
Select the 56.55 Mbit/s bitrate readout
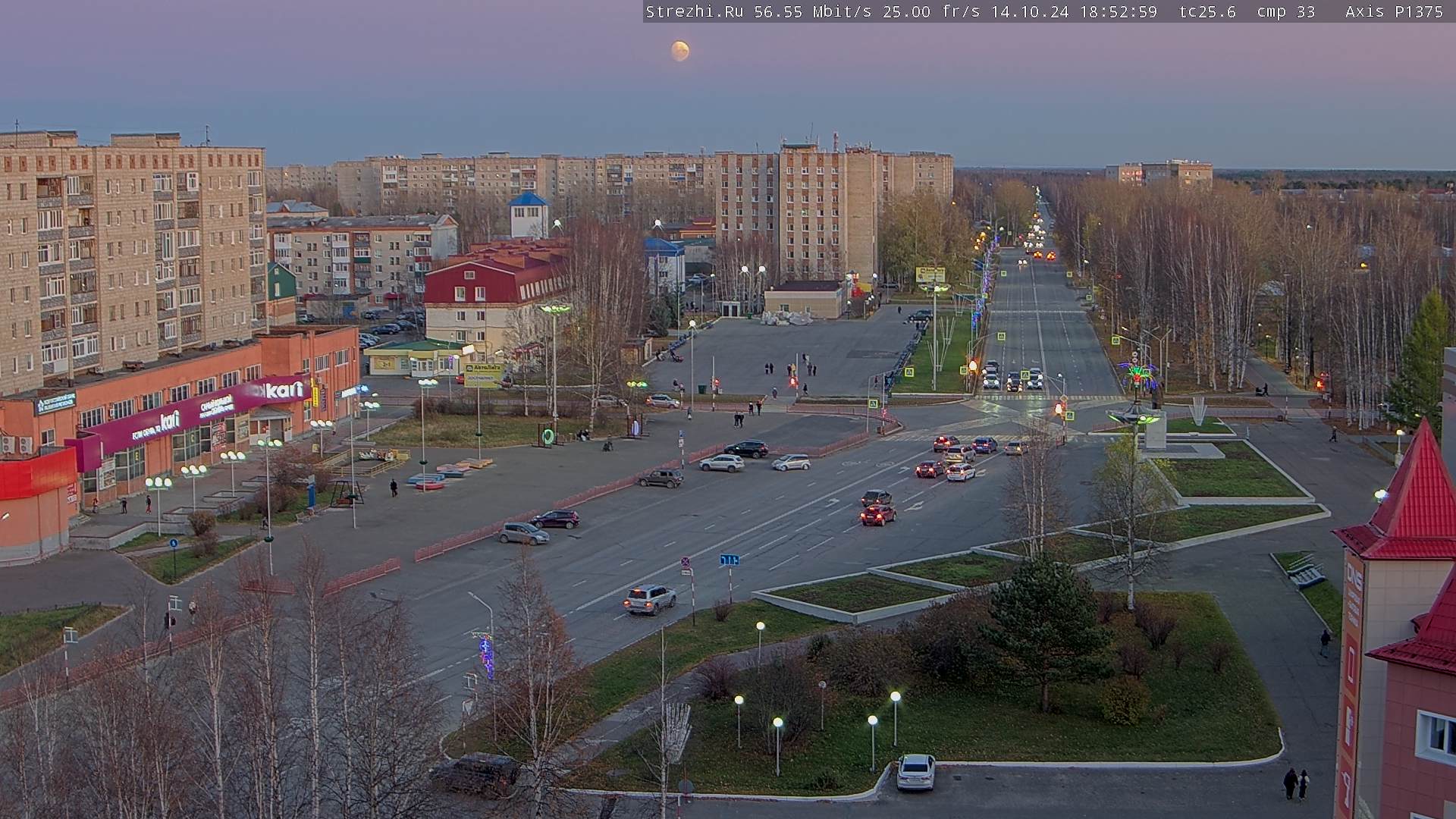(813, 11)
